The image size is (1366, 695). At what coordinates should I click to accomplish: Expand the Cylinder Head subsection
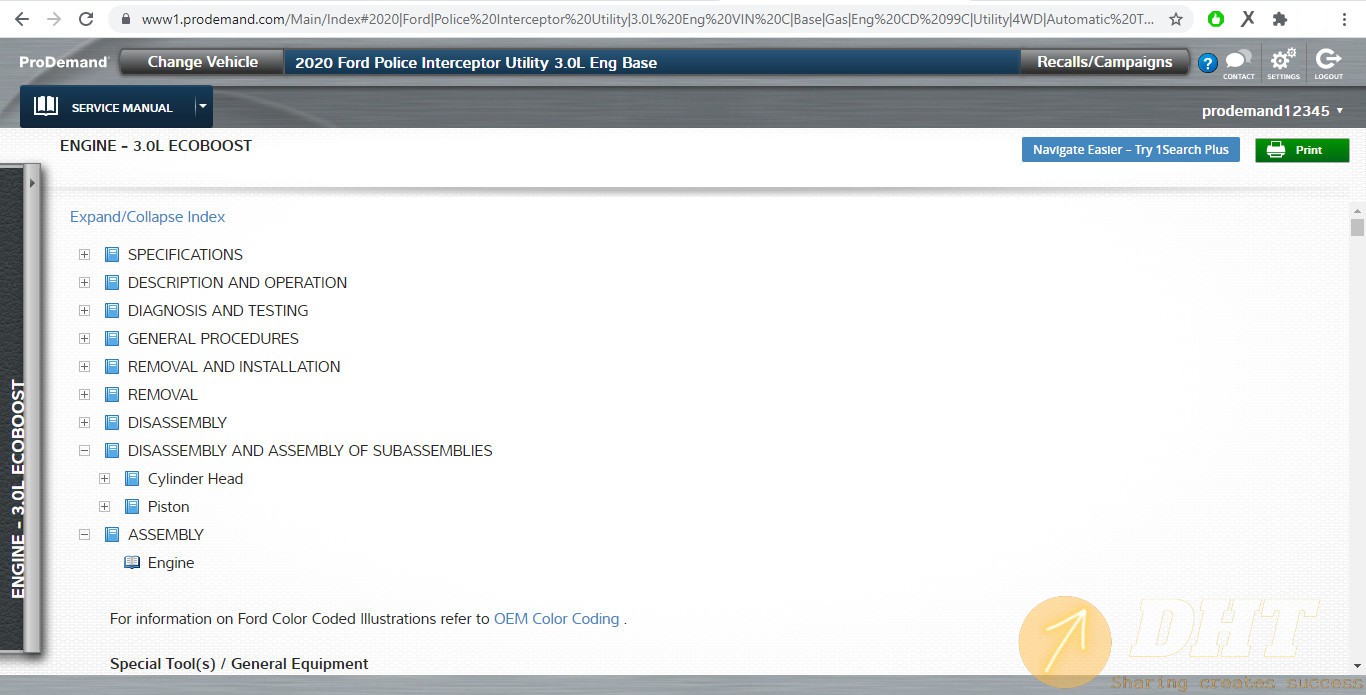105,479
